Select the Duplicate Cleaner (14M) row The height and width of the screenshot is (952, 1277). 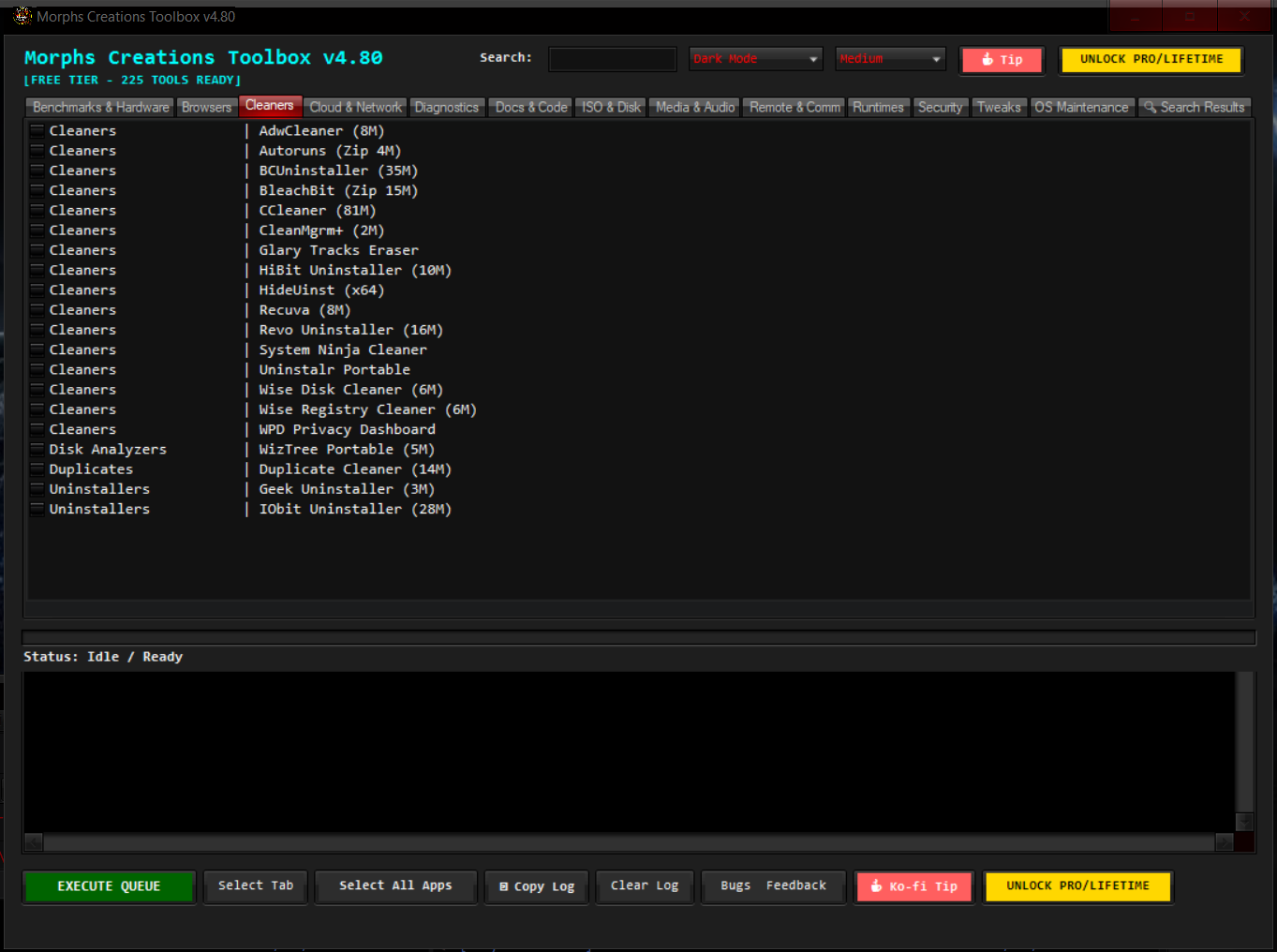pos(639,469)
